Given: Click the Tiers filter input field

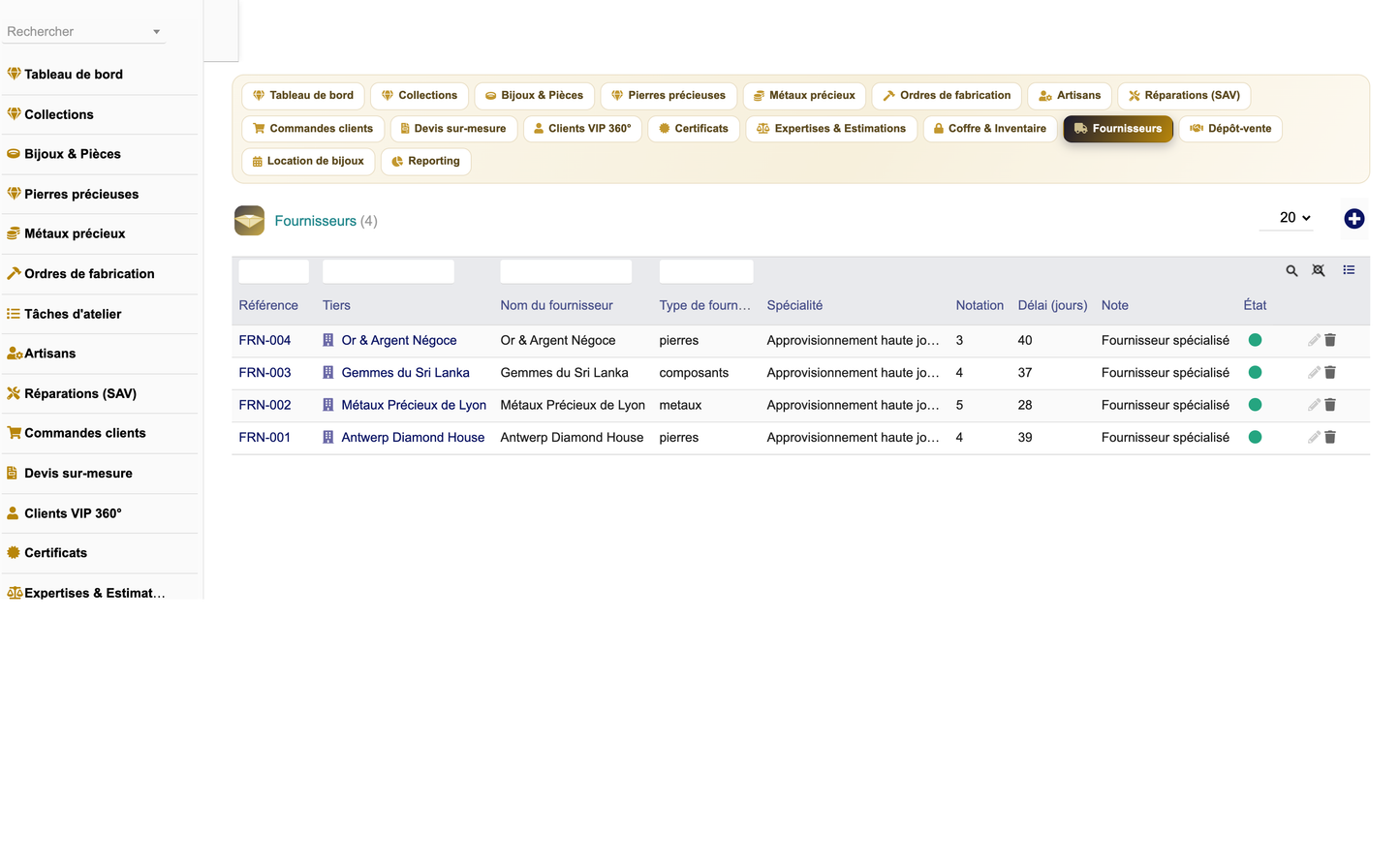Looking at the screenshot, I should pyautogui.click(x=389, y=271).
